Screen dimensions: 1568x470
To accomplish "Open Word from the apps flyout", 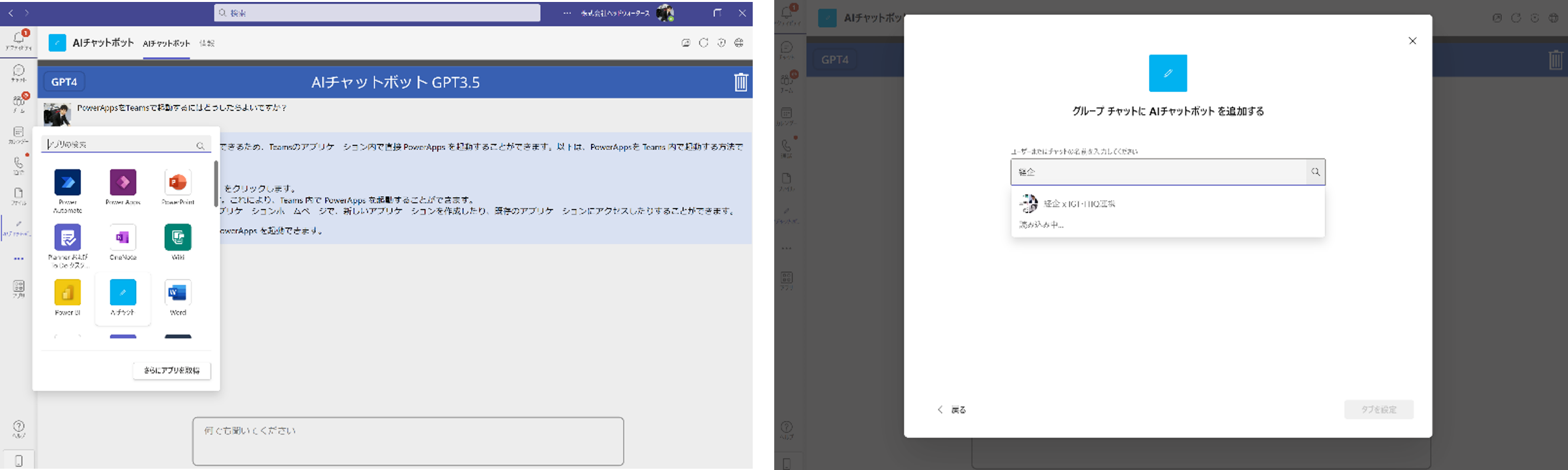I will (178, 292).
